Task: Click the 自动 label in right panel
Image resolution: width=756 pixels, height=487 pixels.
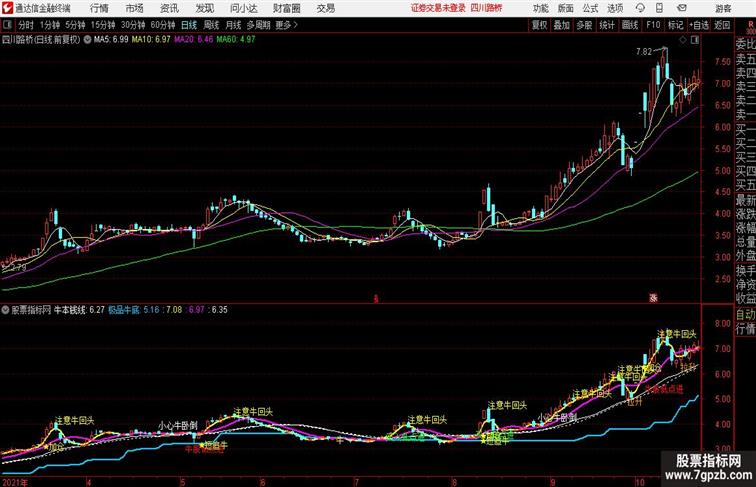Action: 745,314
